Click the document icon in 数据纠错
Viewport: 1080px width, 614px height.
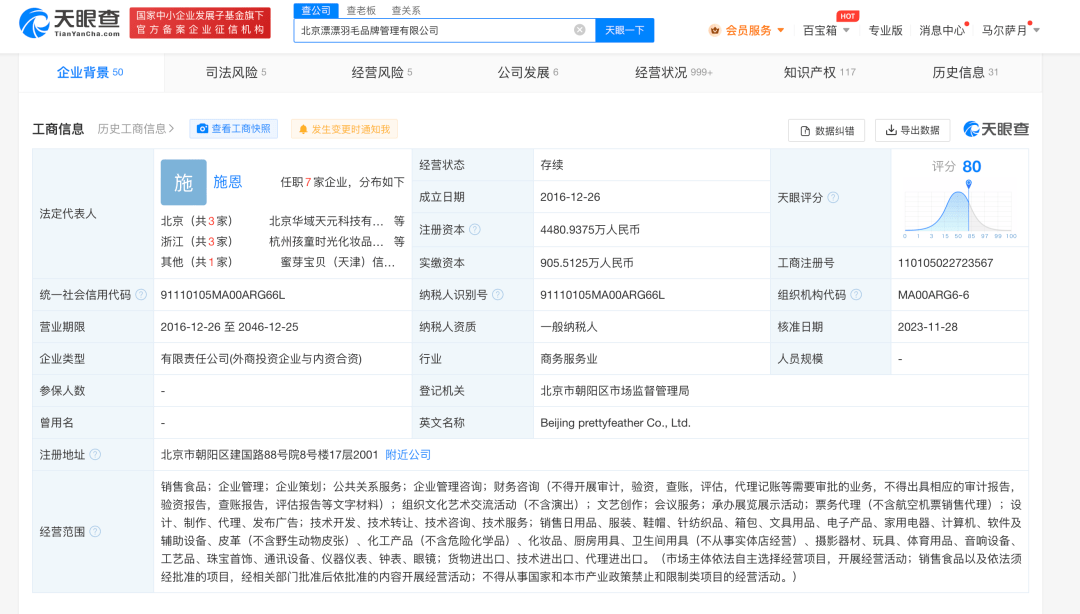click(804, 131)
